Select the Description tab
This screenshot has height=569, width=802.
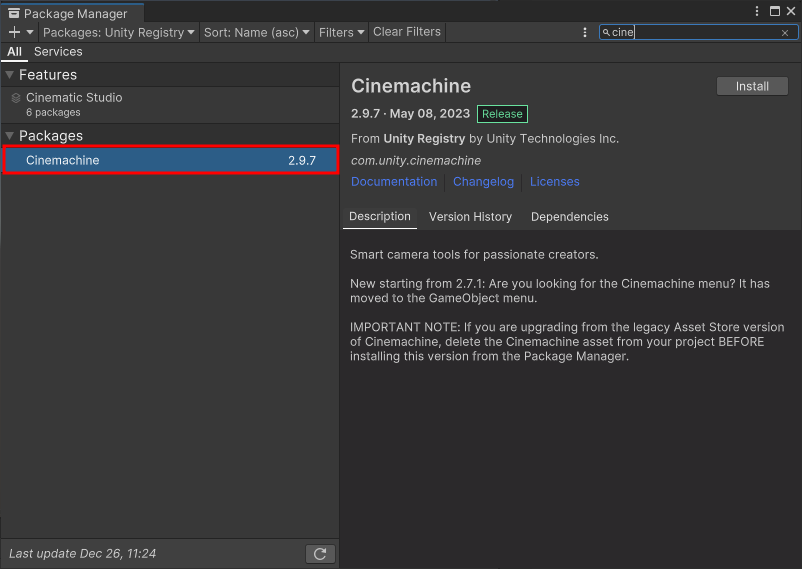(x=380, y=216)
